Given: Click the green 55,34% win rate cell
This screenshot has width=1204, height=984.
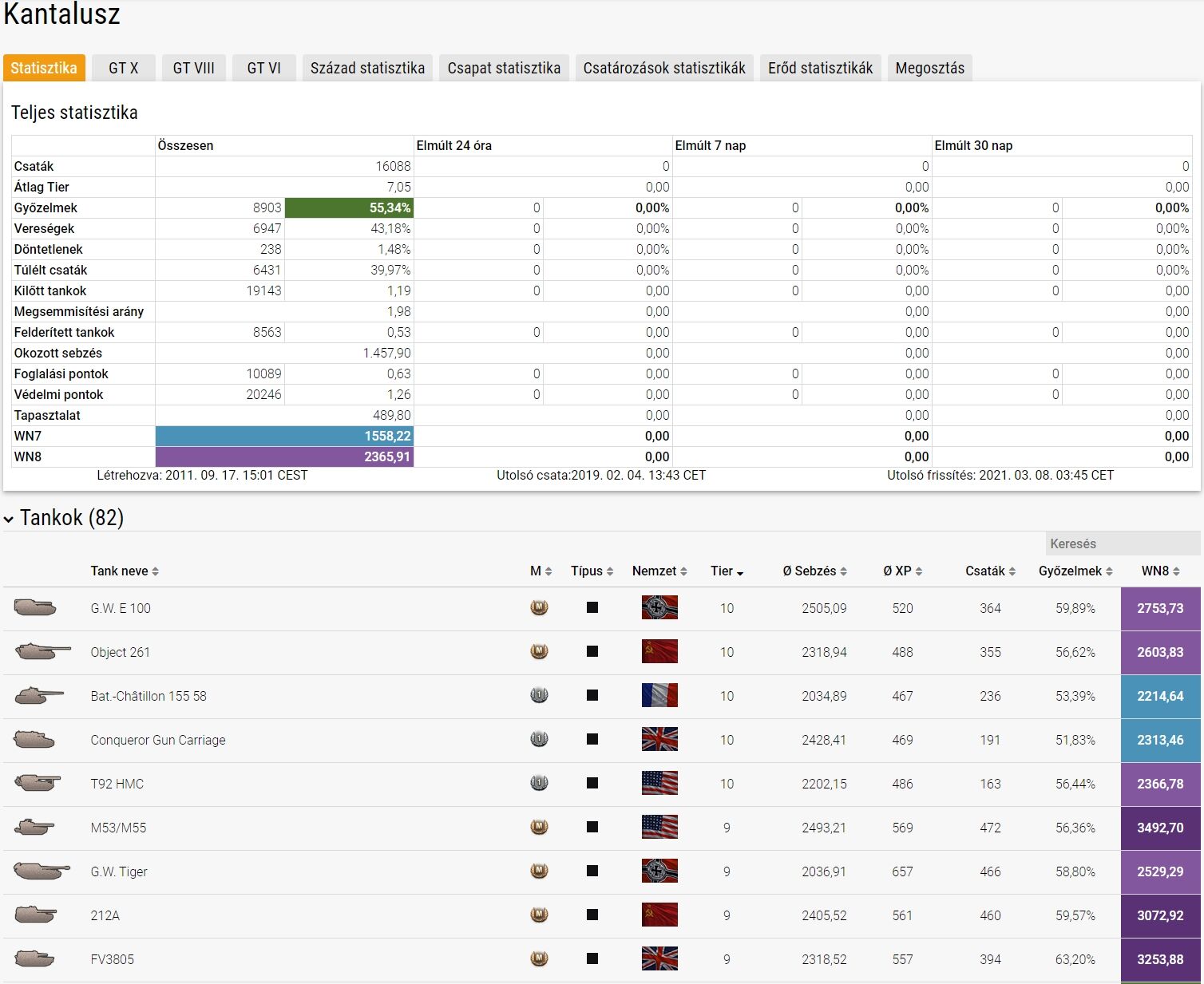Looking at the screenshot, I should click(349, 207).
